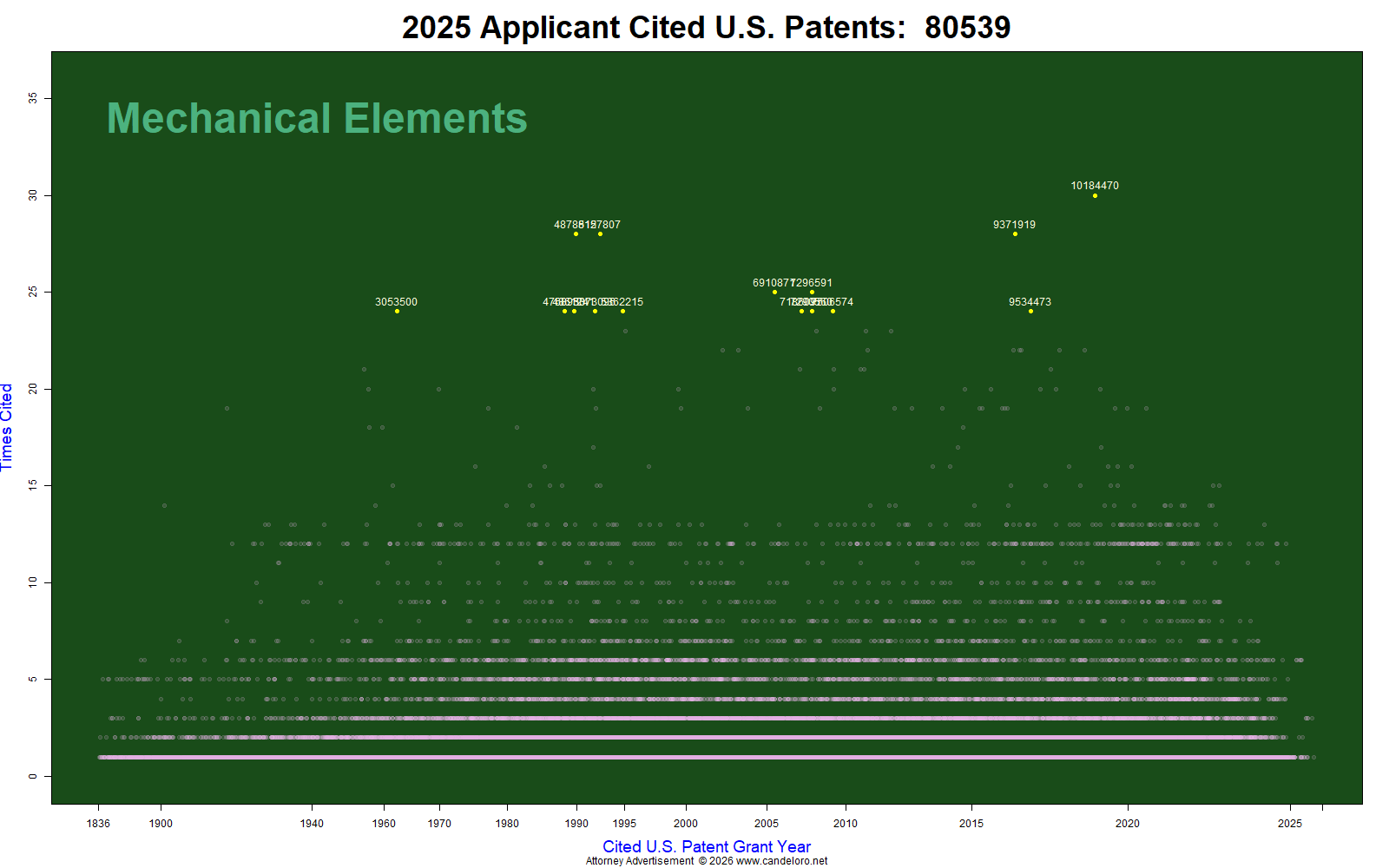Click the Attorney Advertisement footer text
Screen dimensions: 1389x868
pos(640,861)
